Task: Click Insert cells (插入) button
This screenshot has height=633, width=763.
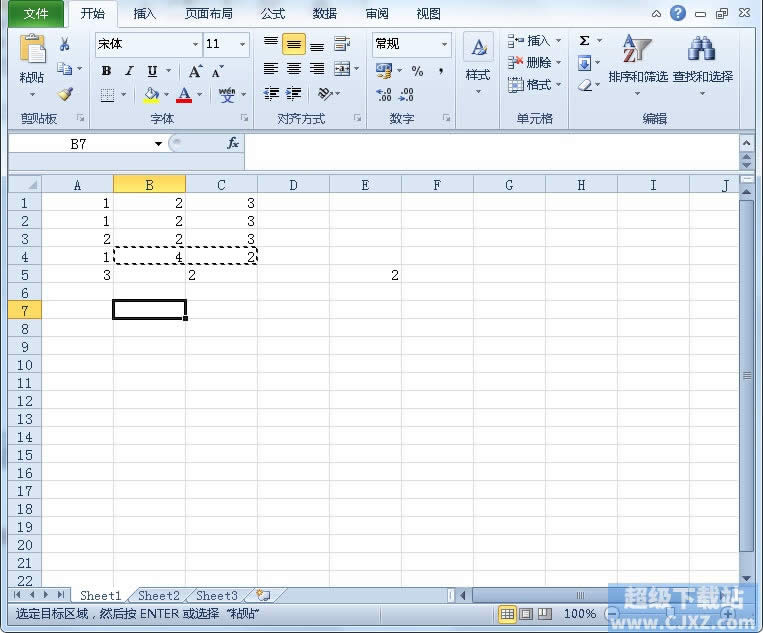Action: 534,41
